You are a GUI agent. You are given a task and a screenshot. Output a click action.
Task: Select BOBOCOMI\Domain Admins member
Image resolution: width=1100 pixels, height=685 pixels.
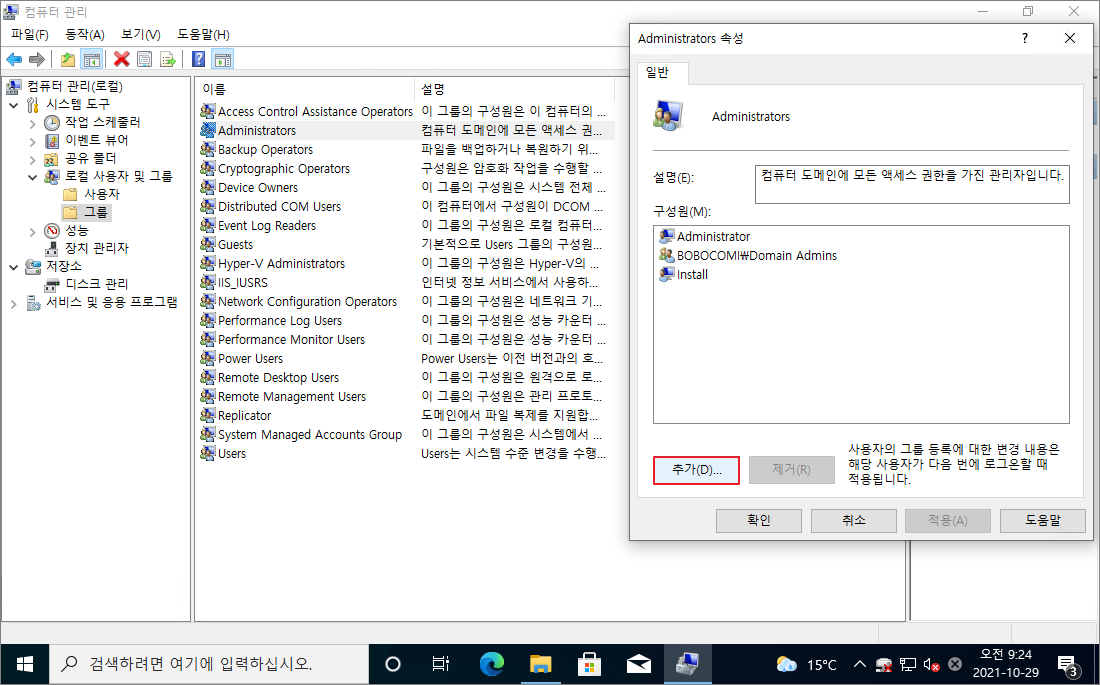(748, 255)
